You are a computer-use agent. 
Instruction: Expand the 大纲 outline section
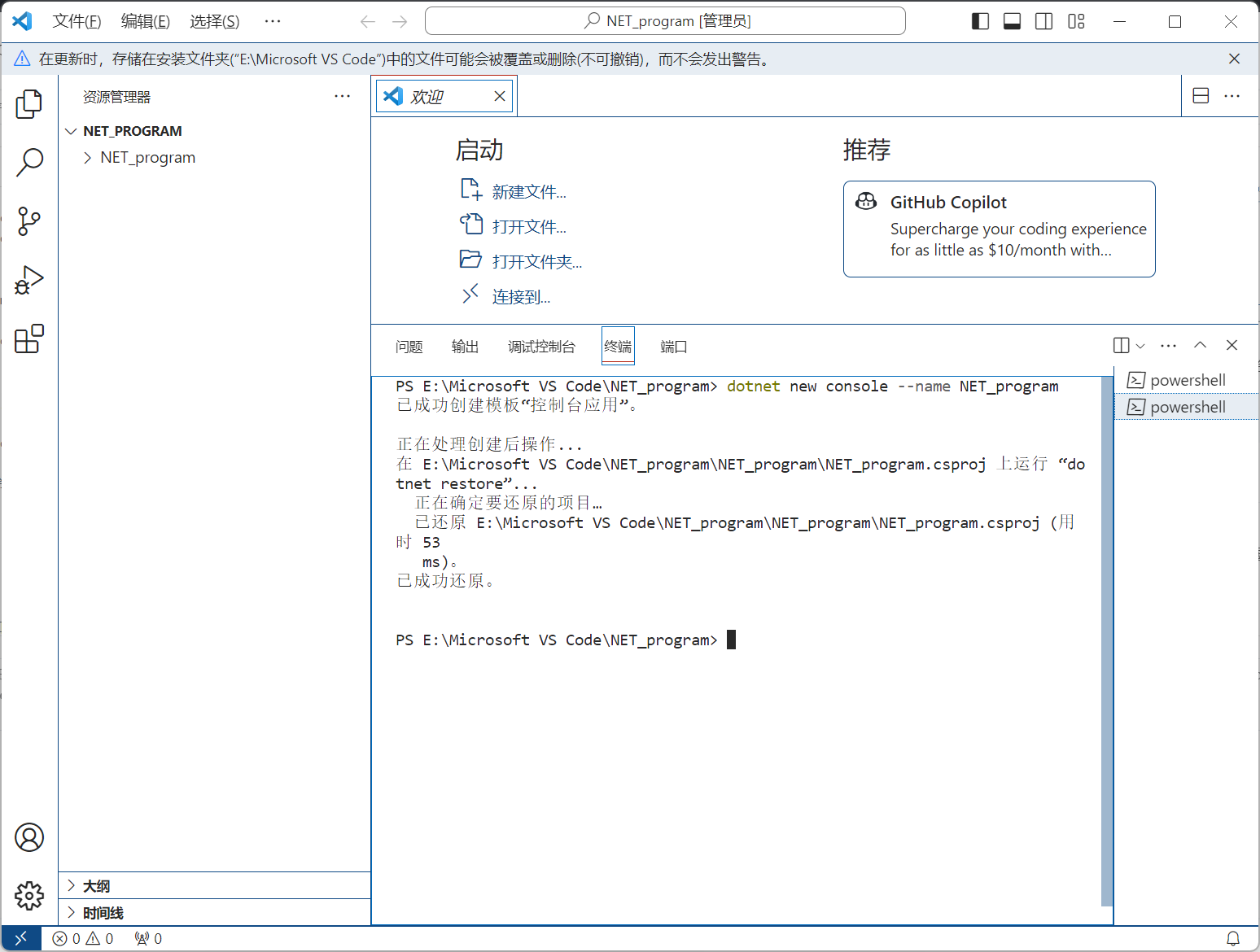click(x=96, y=885)
